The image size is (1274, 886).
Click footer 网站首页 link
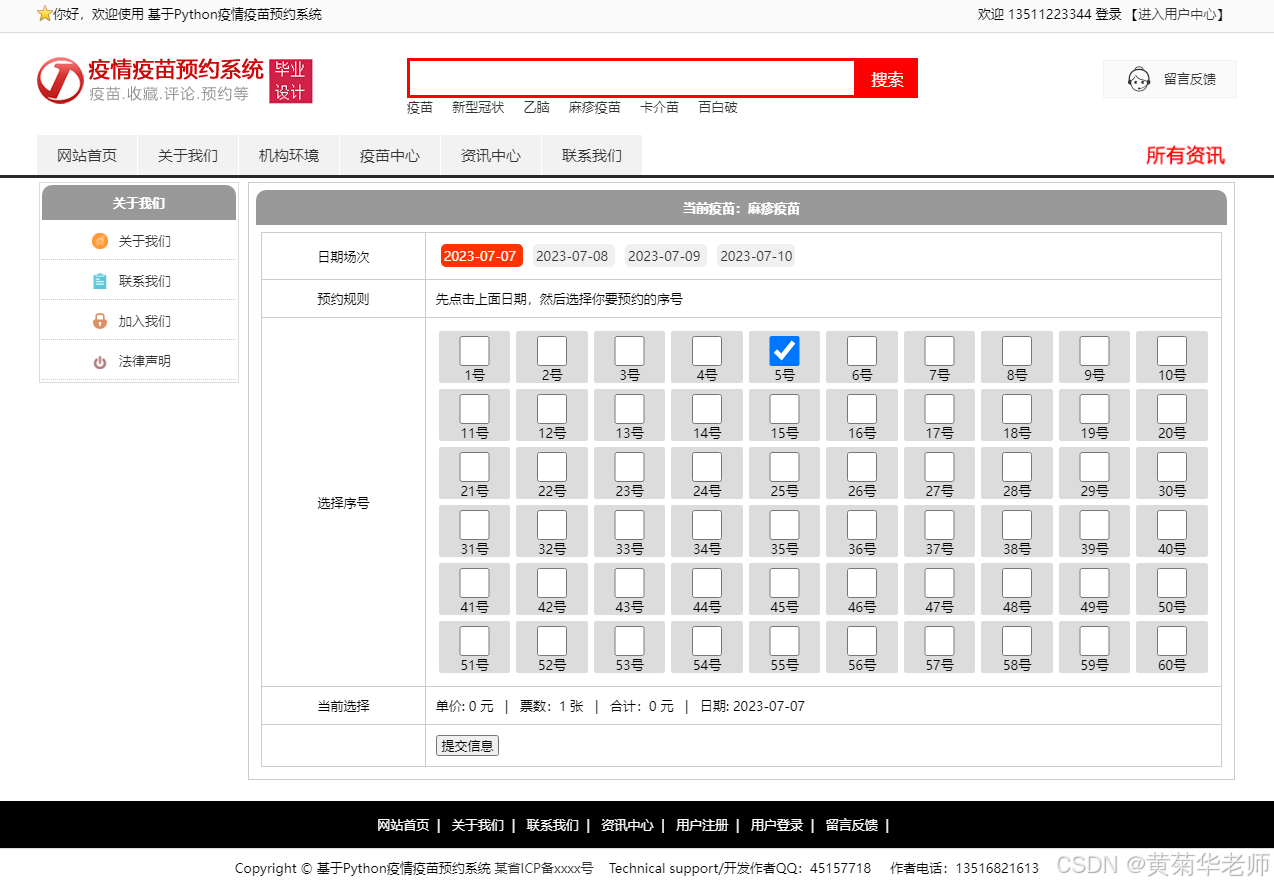(x=403, y=825)
